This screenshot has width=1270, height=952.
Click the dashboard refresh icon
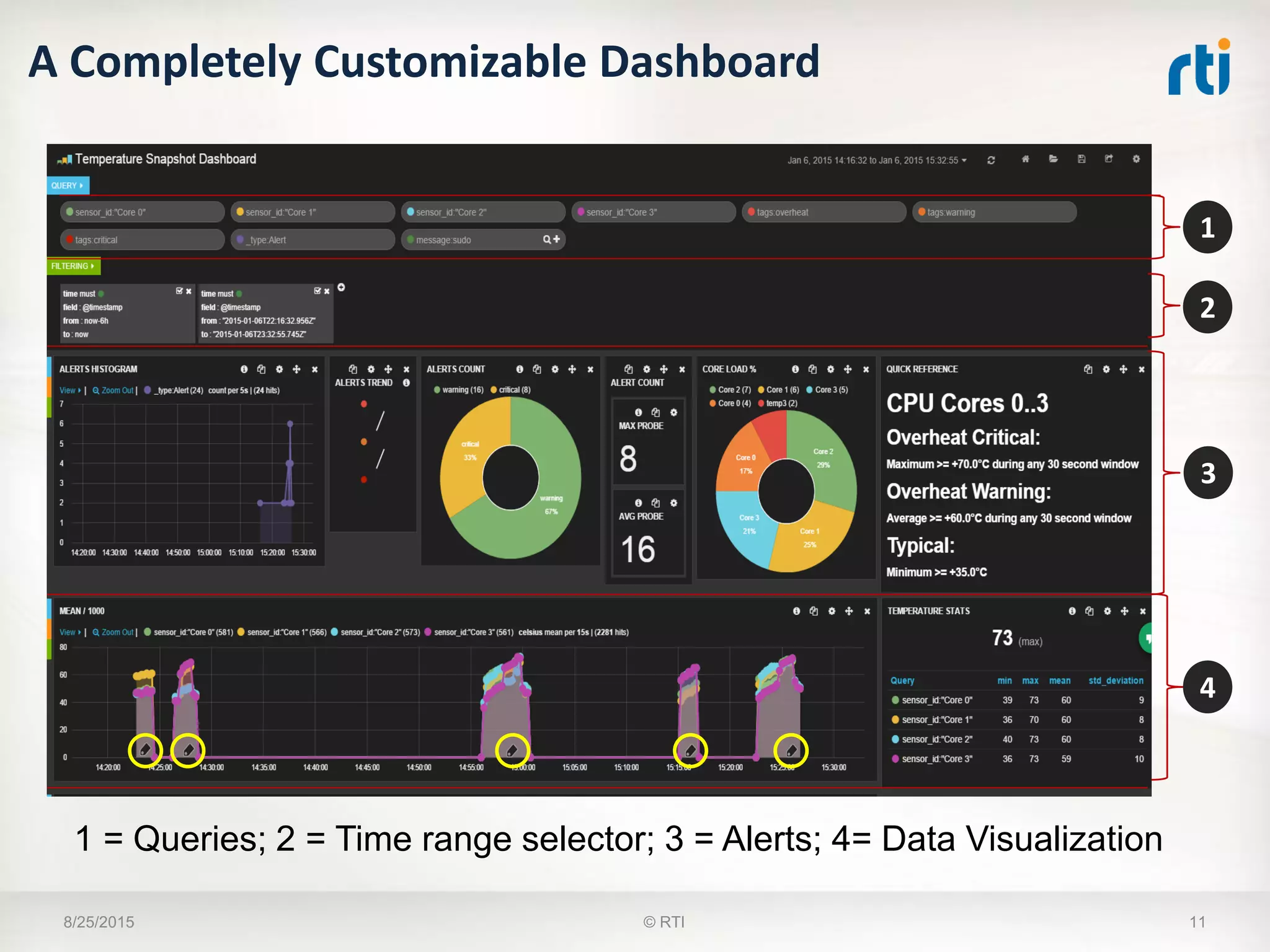(x=991, y=160)
